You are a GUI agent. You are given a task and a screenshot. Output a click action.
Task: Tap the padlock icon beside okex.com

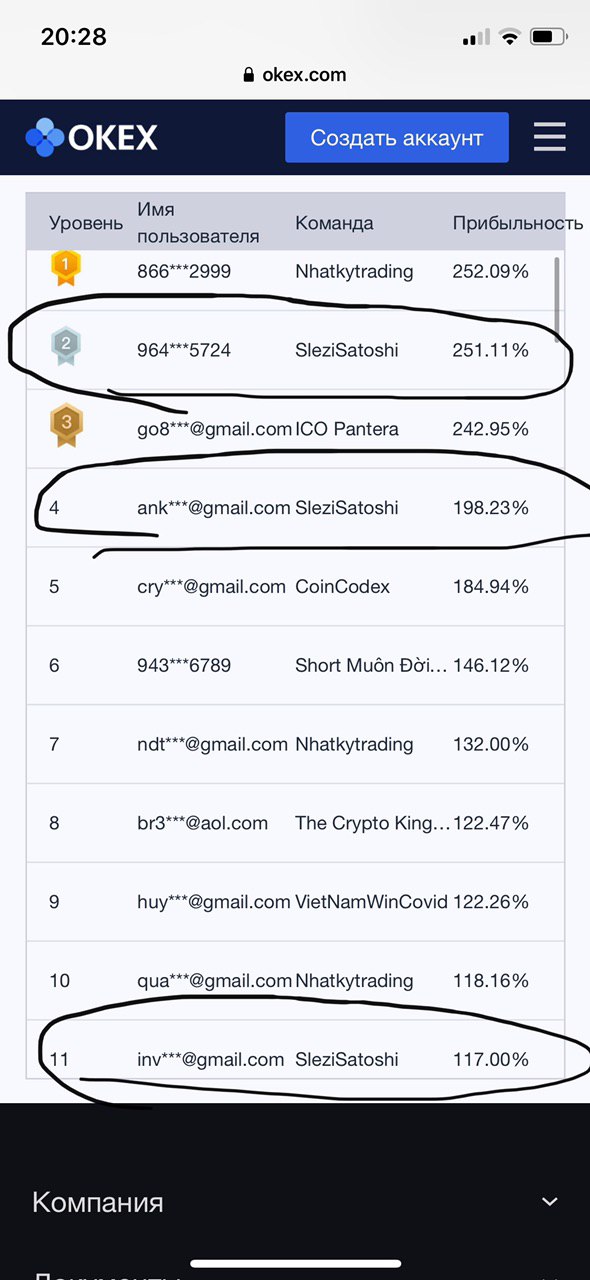250,75
